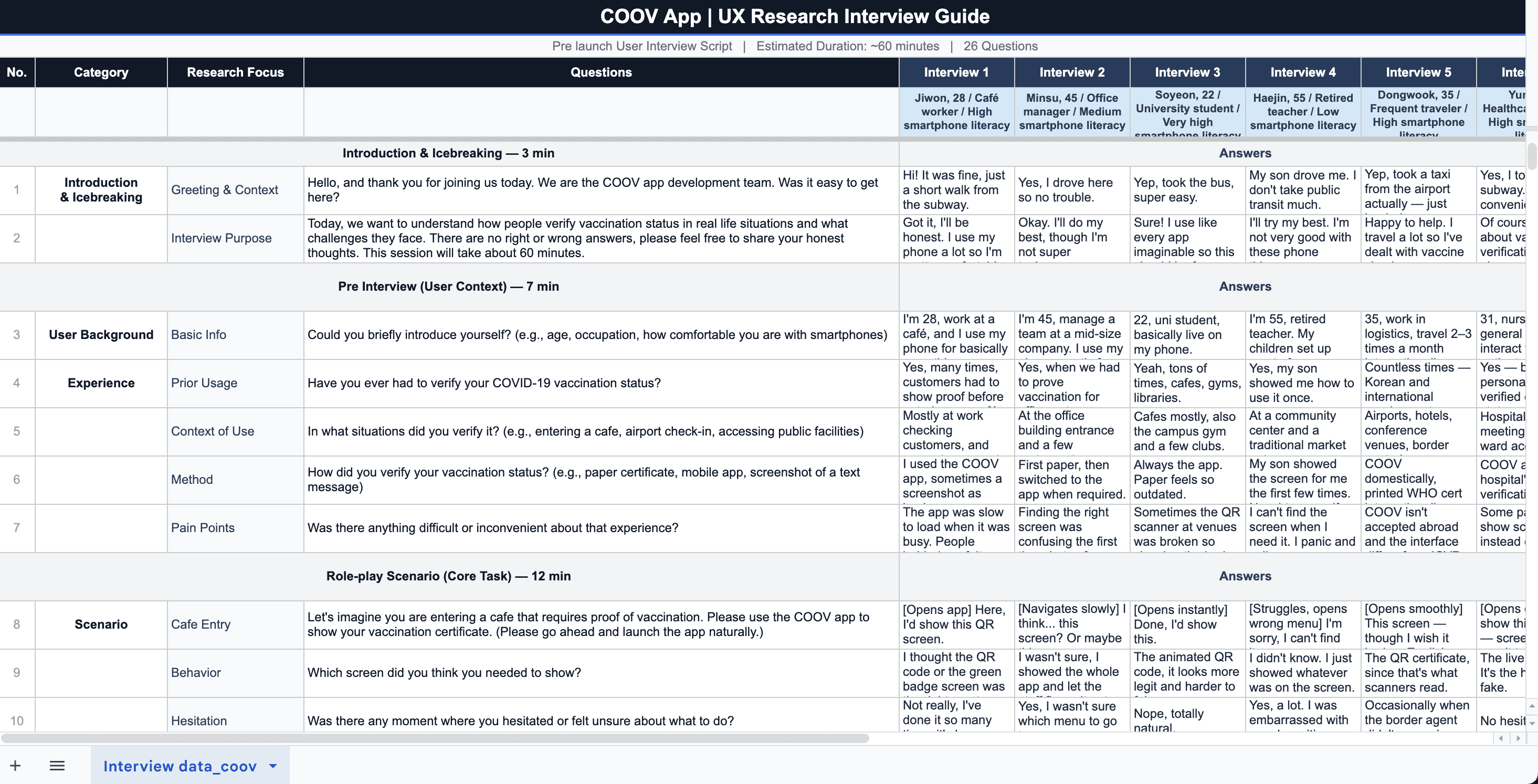Select the COOV App title cell
Screen dimensions: 1538x784
coord(794,16)
